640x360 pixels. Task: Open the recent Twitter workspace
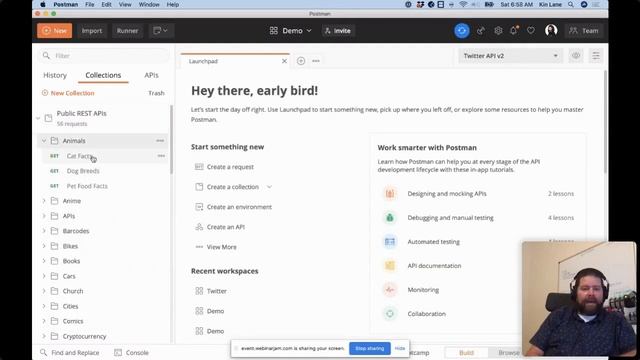click(216, 291)
